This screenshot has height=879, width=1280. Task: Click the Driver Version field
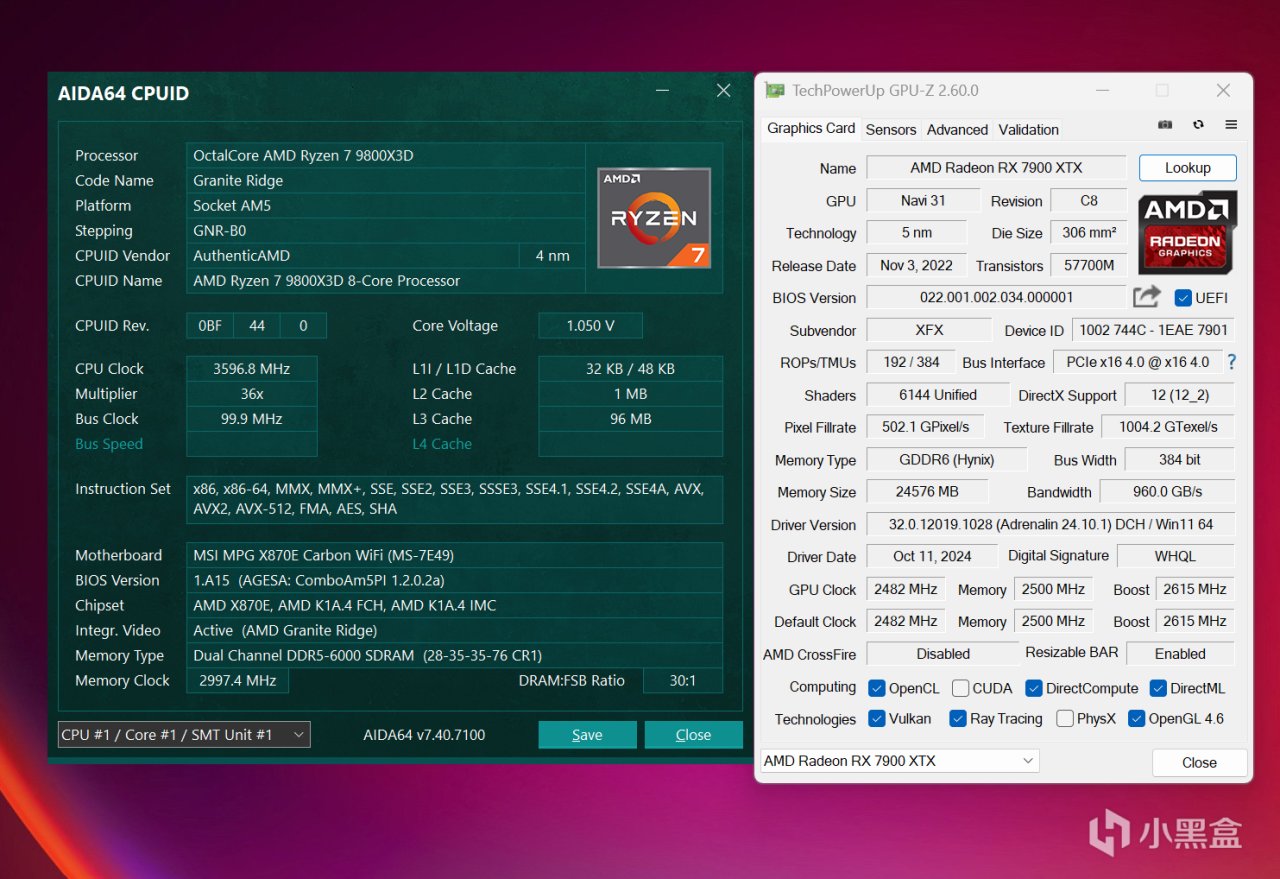[1050, 524]
